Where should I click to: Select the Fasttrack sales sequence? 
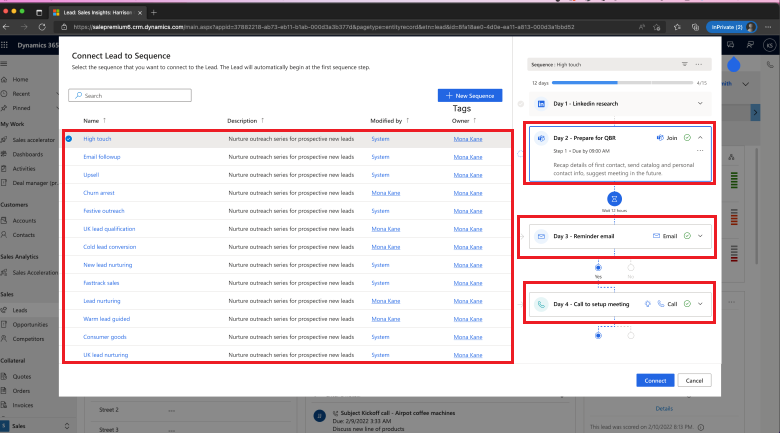pyautogui.click(x=101, y=283)
